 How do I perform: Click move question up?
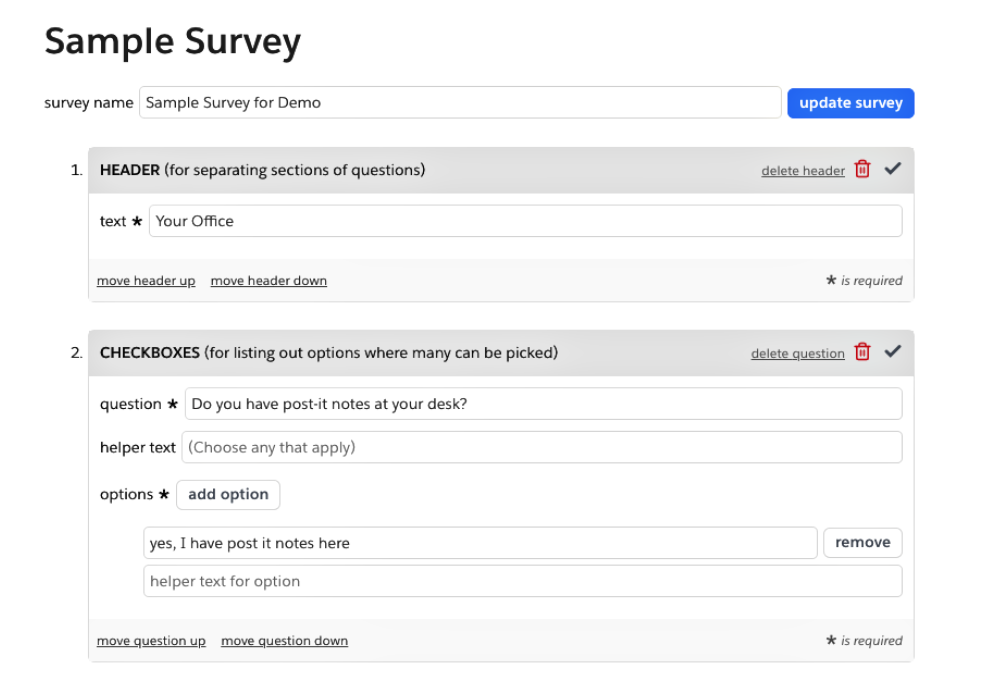151,640
